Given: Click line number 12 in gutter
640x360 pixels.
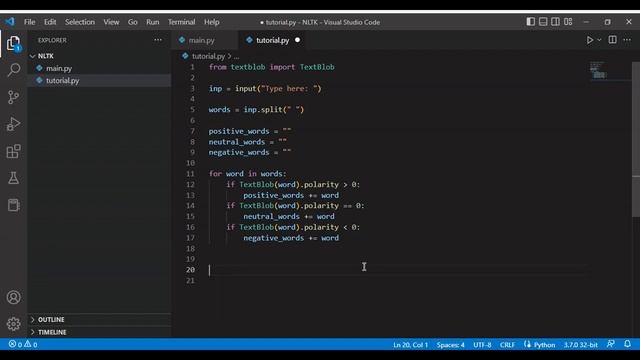Looking at the screenshot, I should click(190, 184).
